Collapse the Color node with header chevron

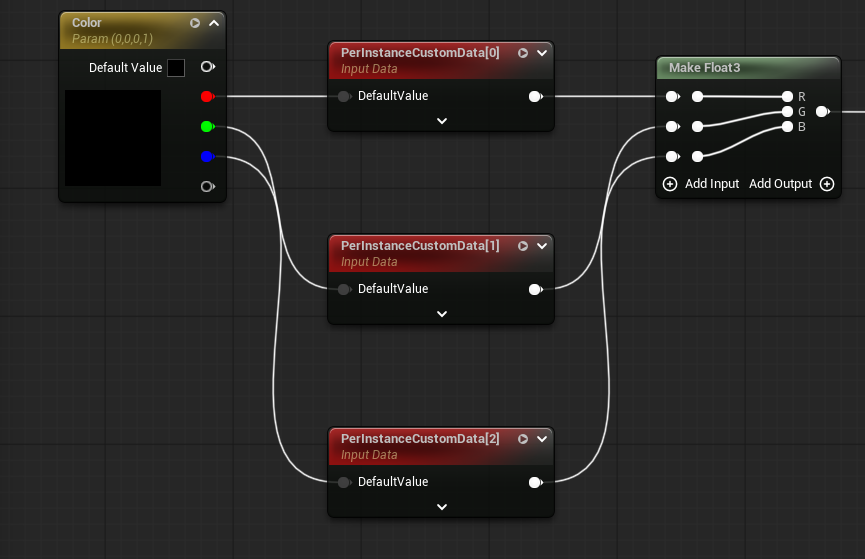click(213, 23)
